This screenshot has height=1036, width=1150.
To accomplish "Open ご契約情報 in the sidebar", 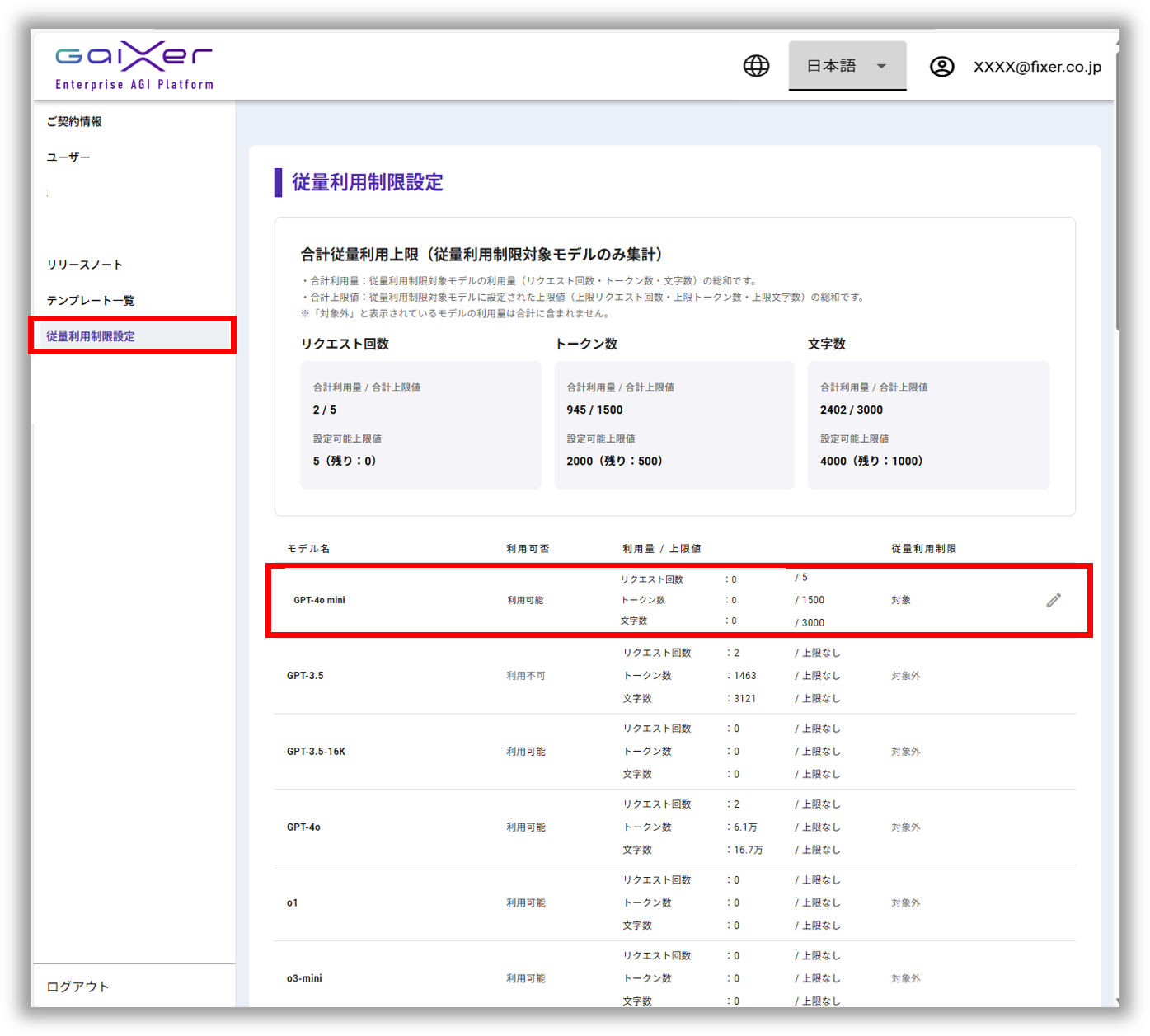I will pyautogui.click(x=74, y=121).
